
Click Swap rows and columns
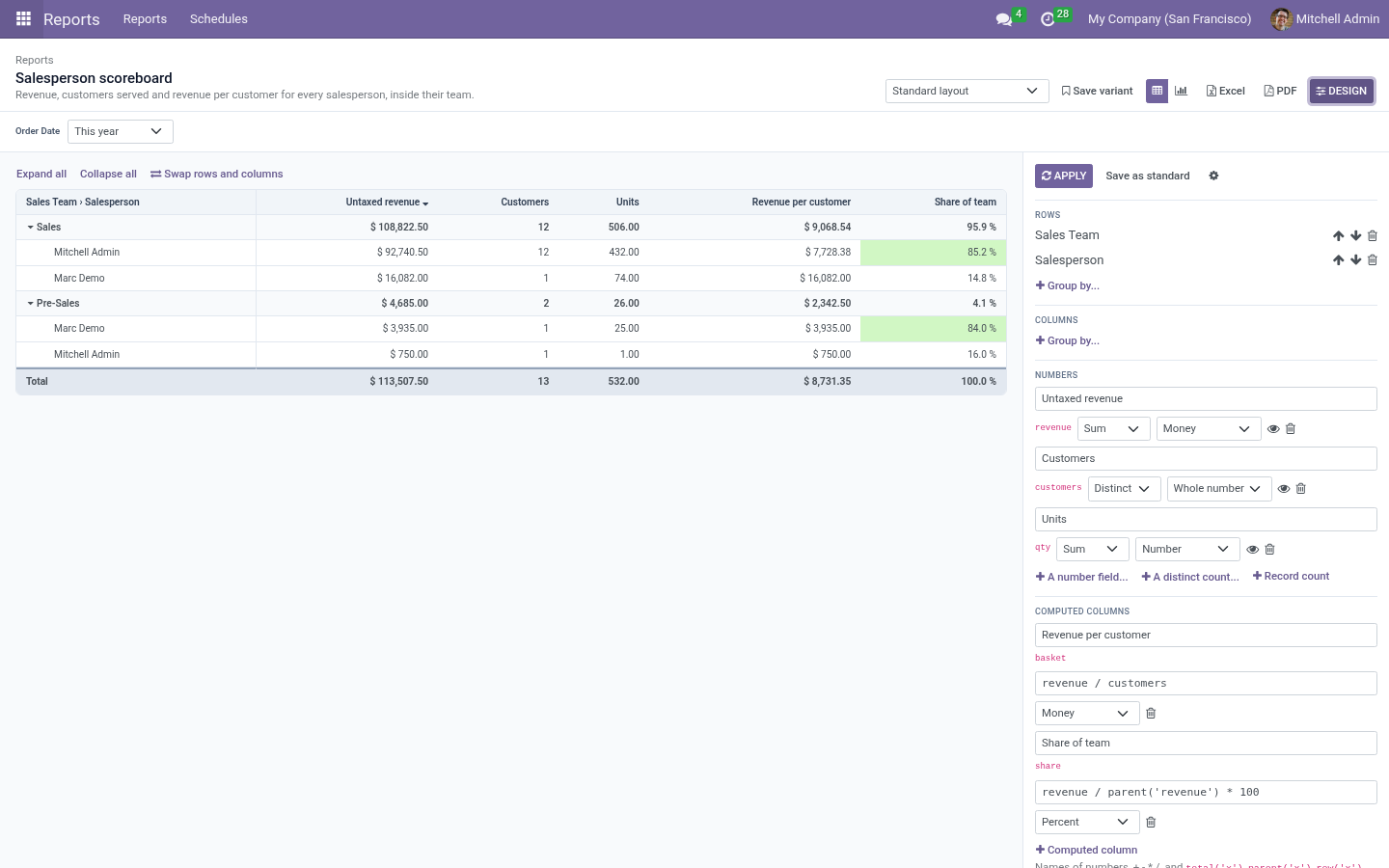(x=217, y=174)
